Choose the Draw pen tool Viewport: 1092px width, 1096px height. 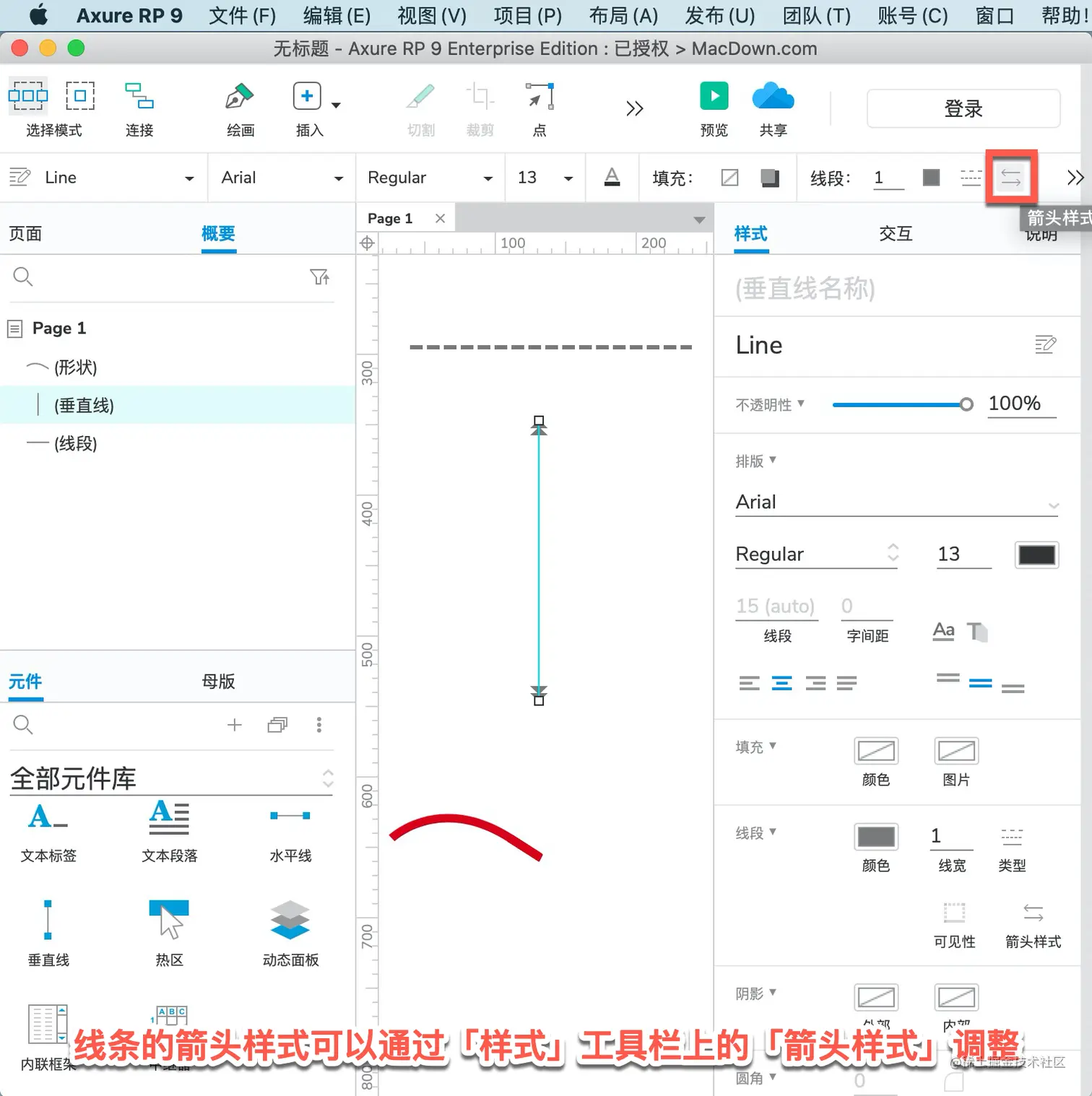(239, 96)
